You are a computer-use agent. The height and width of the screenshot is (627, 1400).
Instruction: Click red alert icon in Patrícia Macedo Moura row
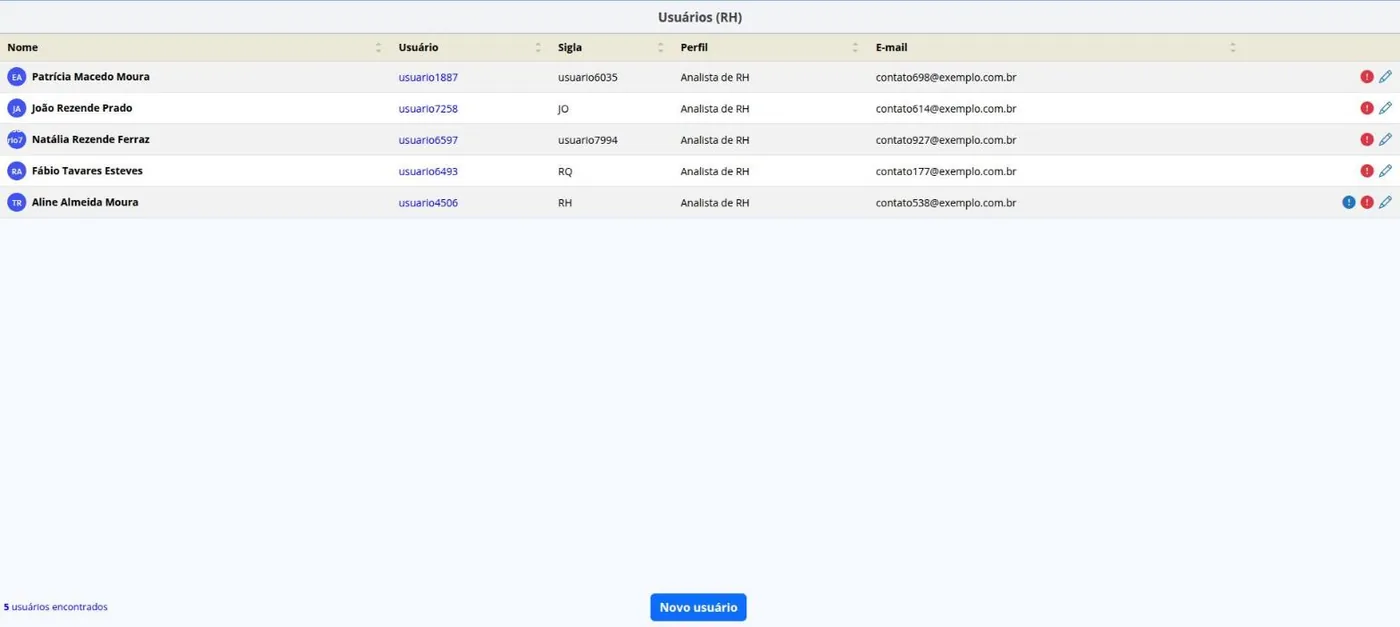1367,77
